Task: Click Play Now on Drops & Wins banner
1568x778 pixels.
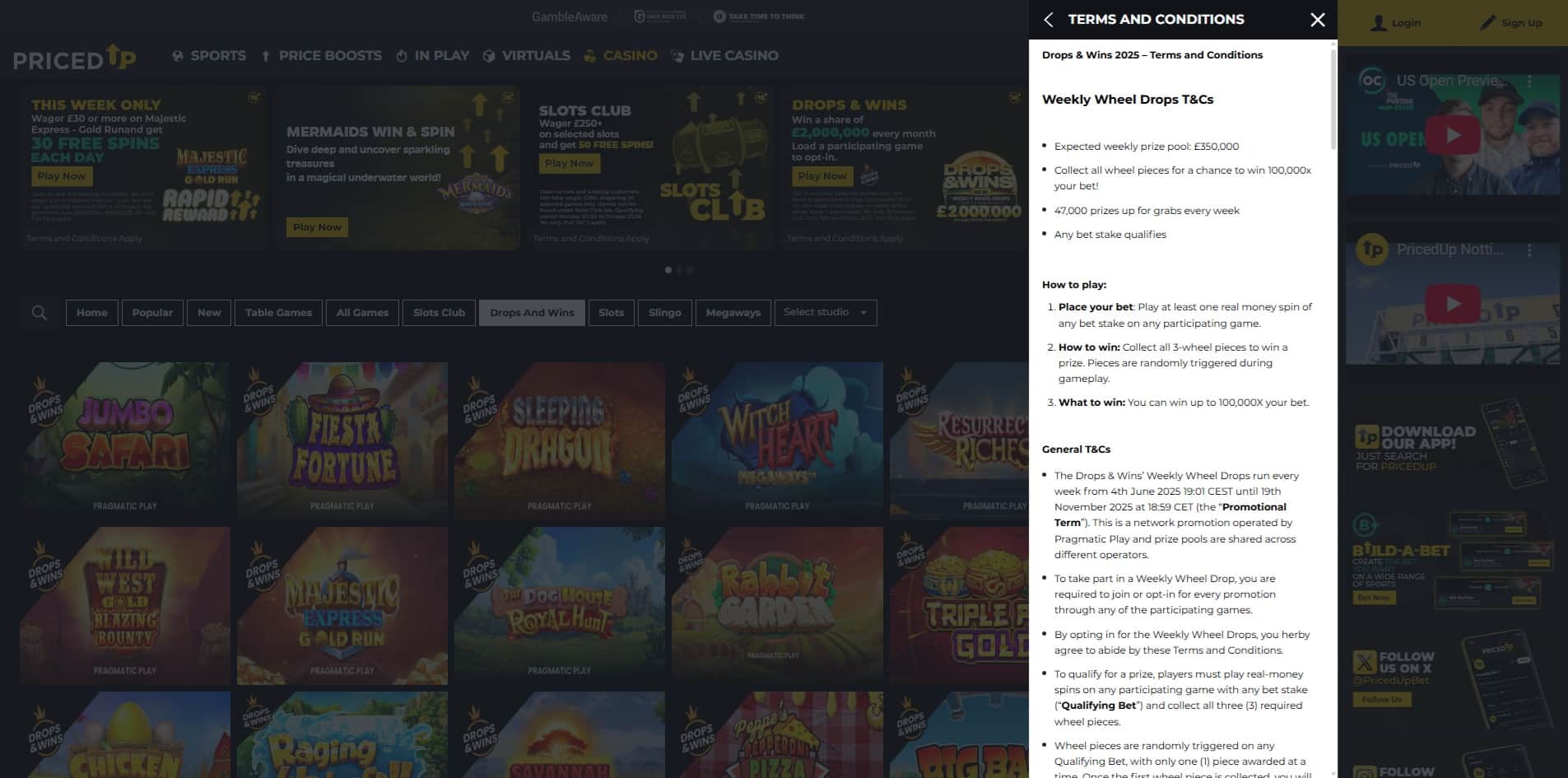Action: pyautogui.click(x=821, y=176)
